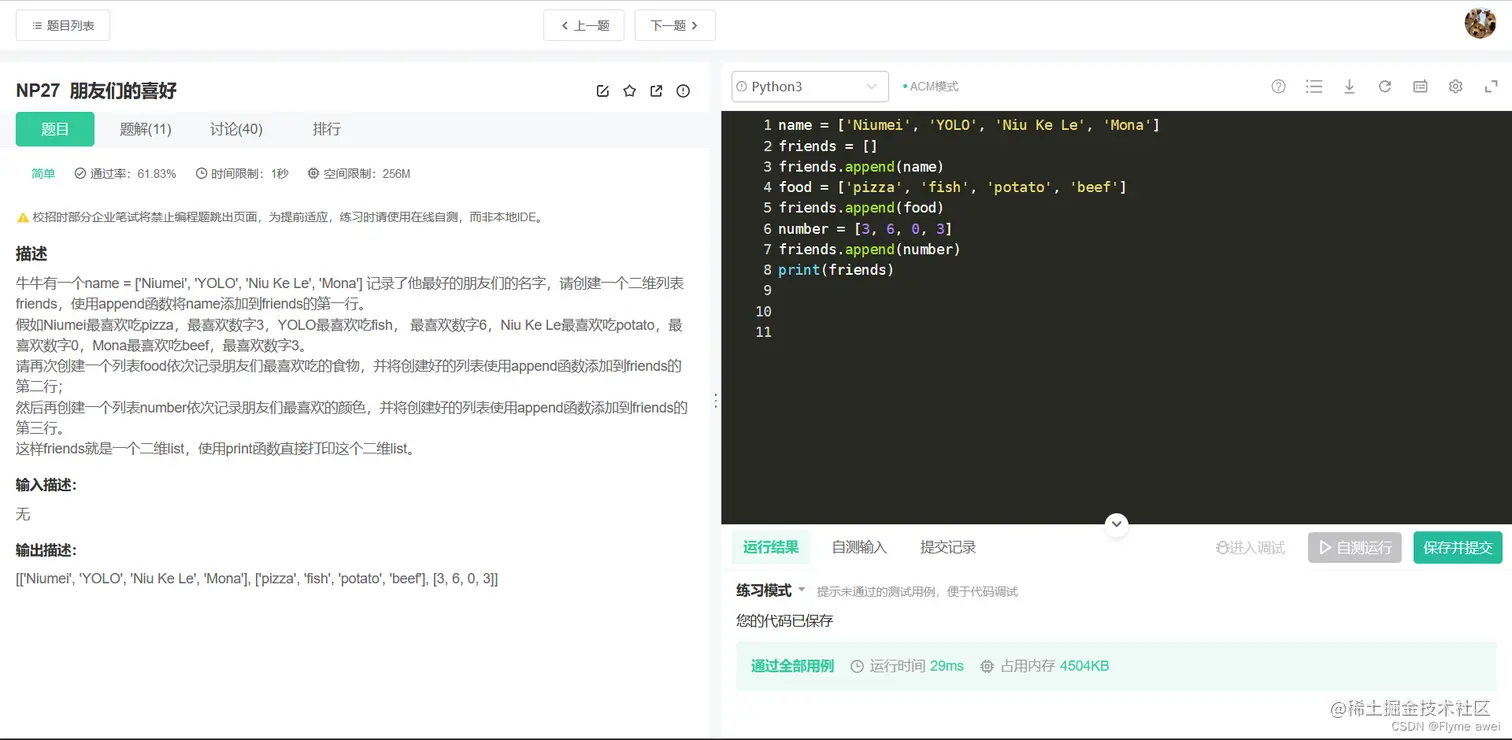This screenshot has width=1512, height=740.
Task: Open the edit note icon beside the title
Action: pos(602,90)
